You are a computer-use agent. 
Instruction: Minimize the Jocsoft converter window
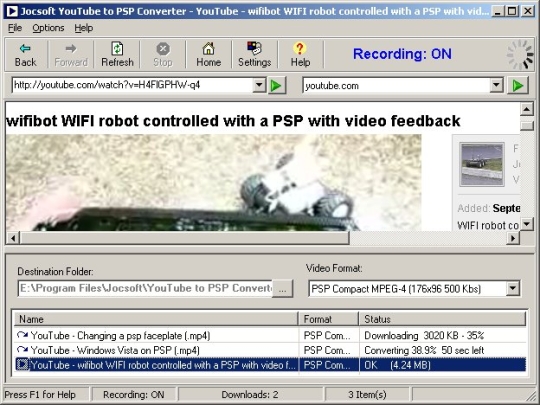[x=497, y=11]
